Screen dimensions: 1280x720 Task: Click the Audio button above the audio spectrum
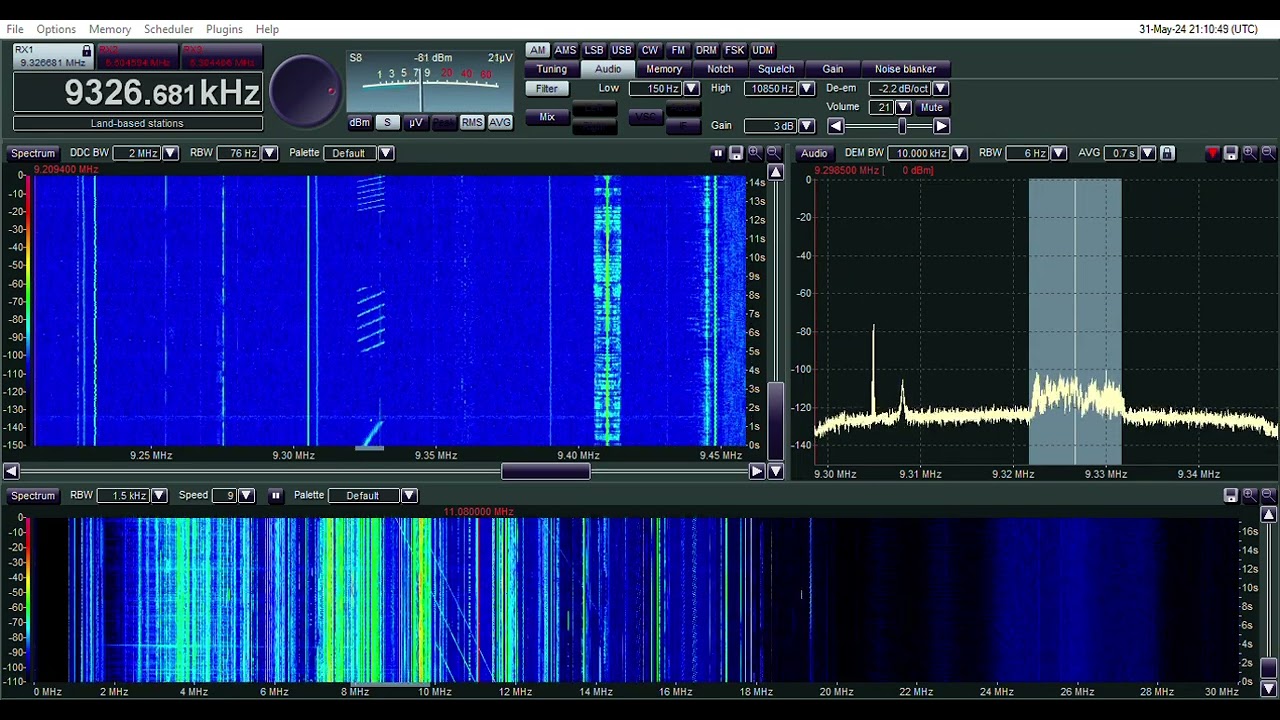click(x=814, y=153)
